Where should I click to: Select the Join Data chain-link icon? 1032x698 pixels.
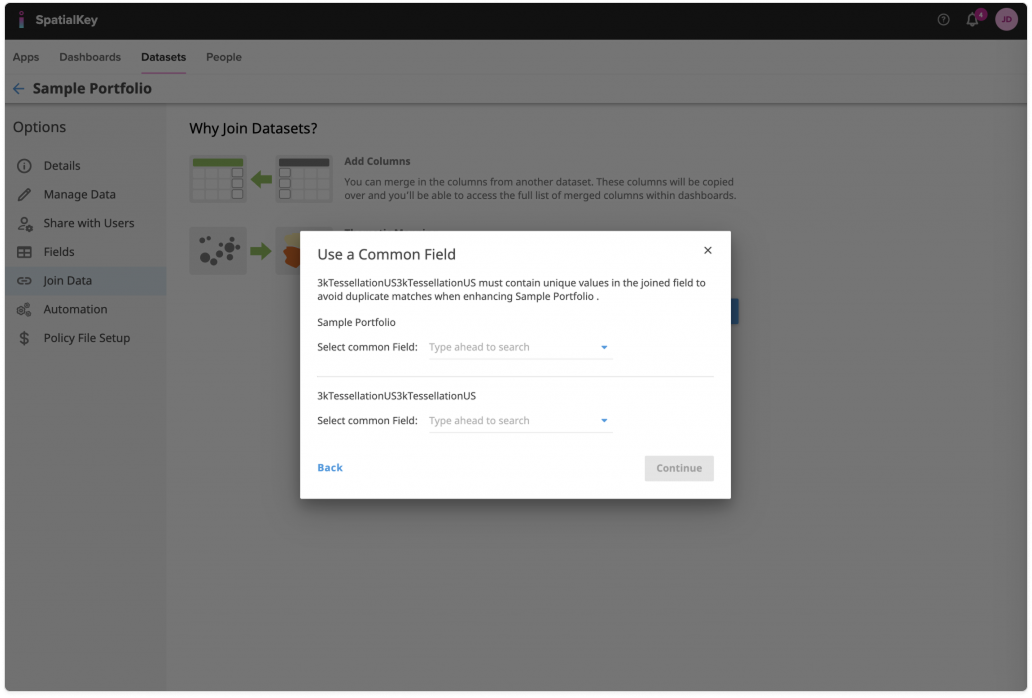click(22, 280)
